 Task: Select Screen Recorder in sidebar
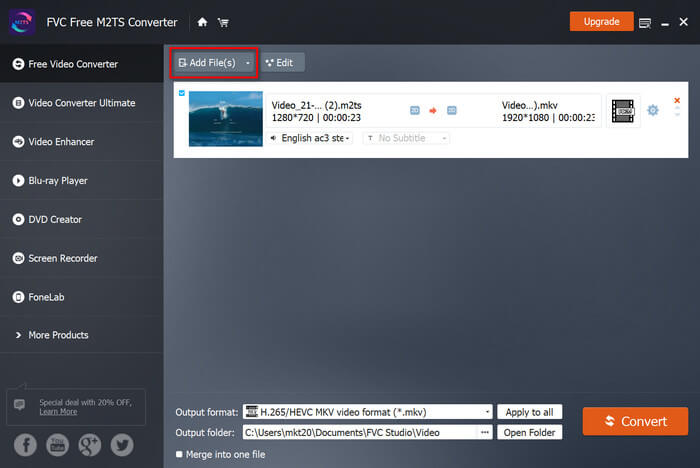point(82,259)
